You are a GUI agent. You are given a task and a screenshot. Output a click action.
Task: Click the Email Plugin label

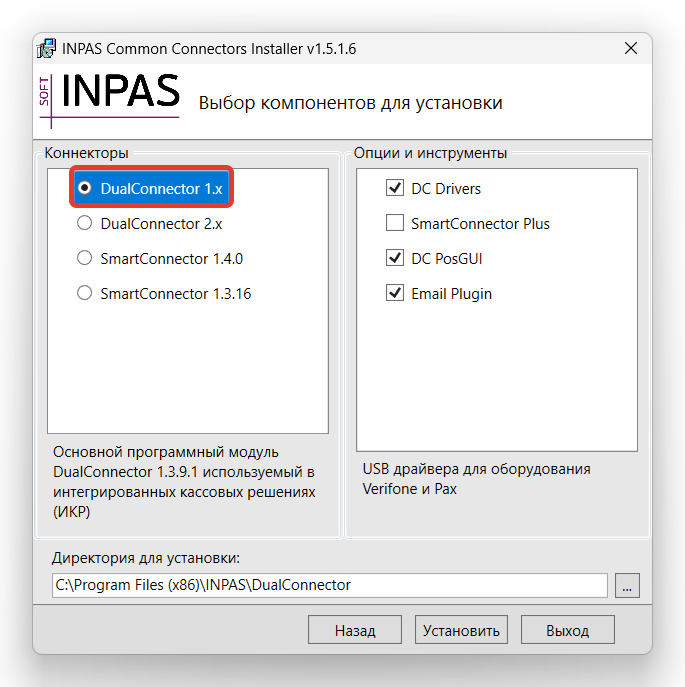coord(451,293)
